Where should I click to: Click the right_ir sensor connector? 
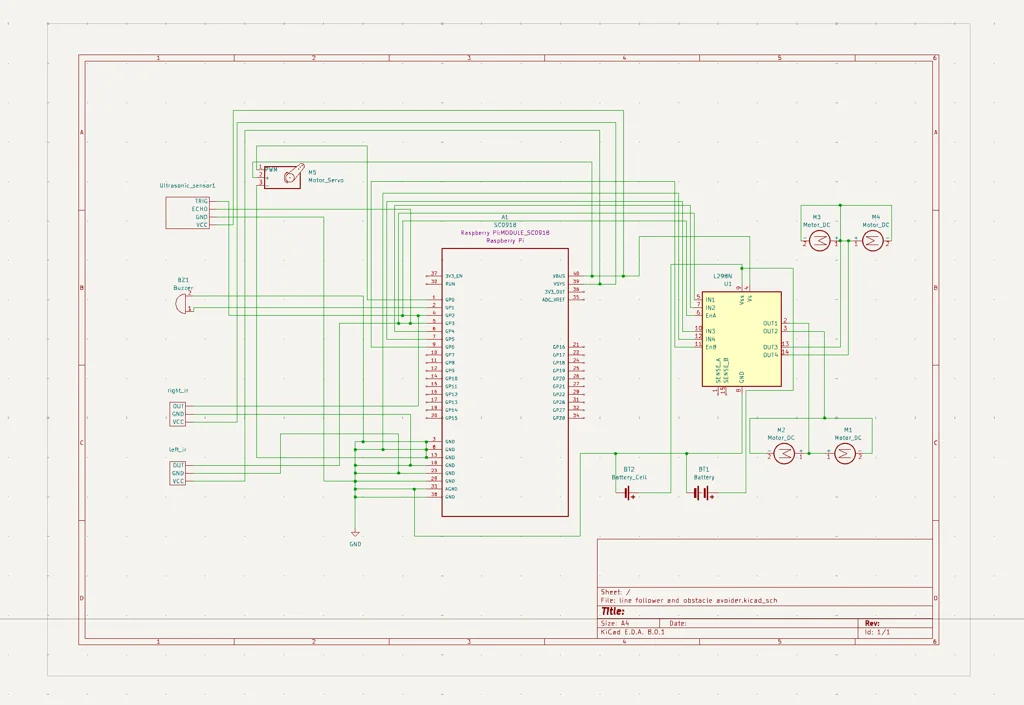click(x=179, y=412)
